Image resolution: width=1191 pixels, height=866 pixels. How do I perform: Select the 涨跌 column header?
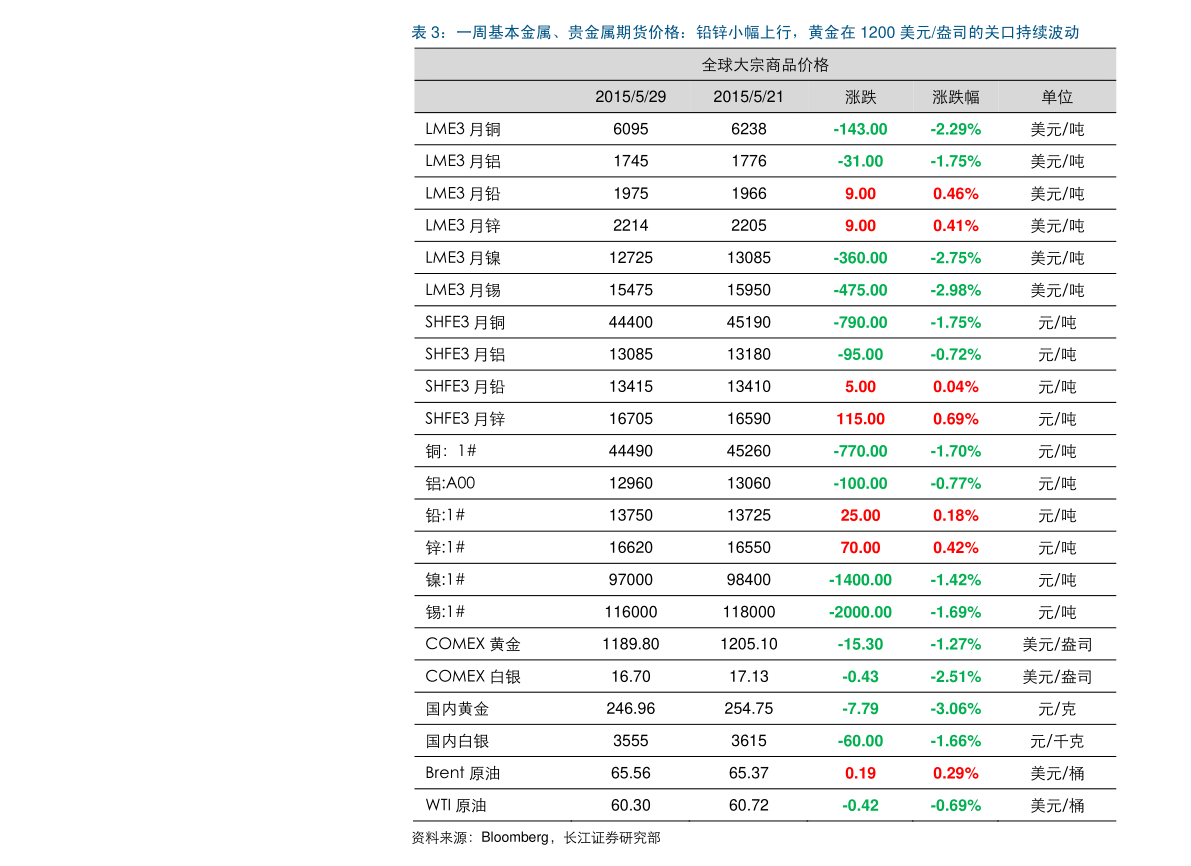pyautogui.click(x=860, y=97)
